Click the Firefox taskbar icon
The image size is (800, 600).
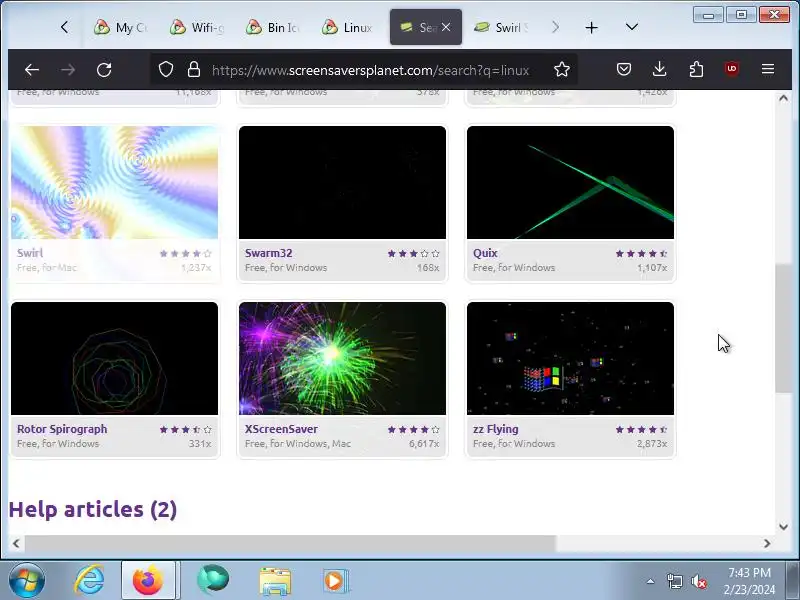pos(148,581)
